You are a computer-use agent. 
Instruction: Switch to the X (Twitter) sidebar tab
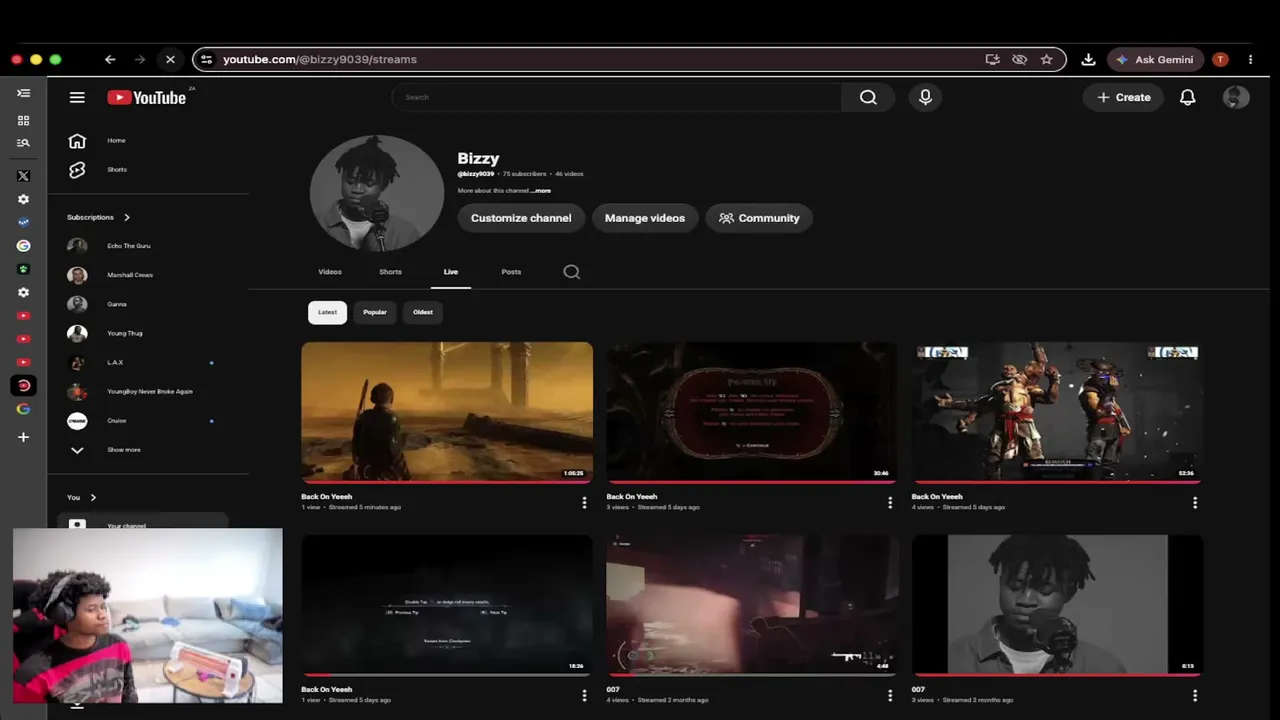[24, 176]
